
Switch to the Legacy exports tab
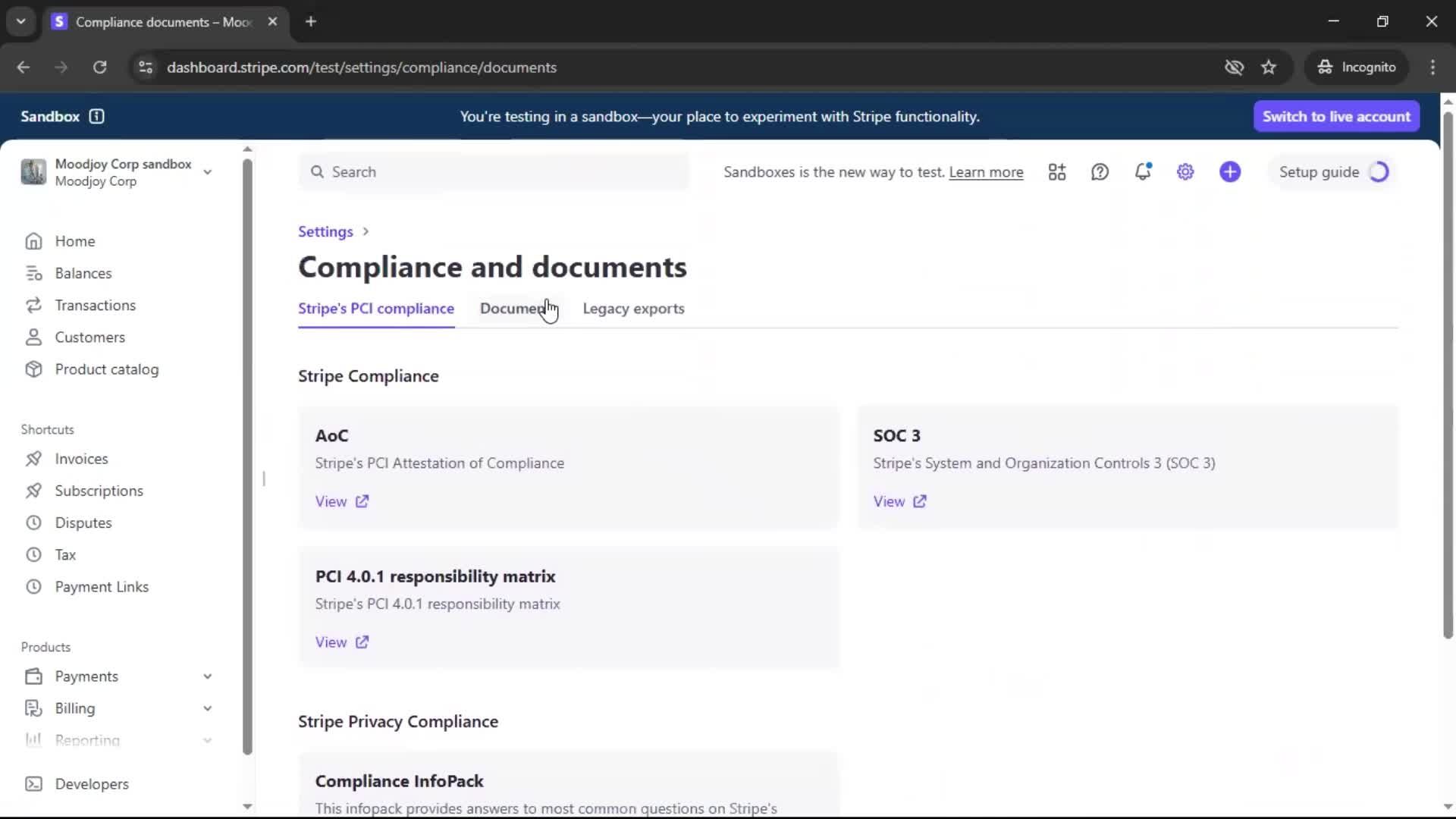coord(633,309)
